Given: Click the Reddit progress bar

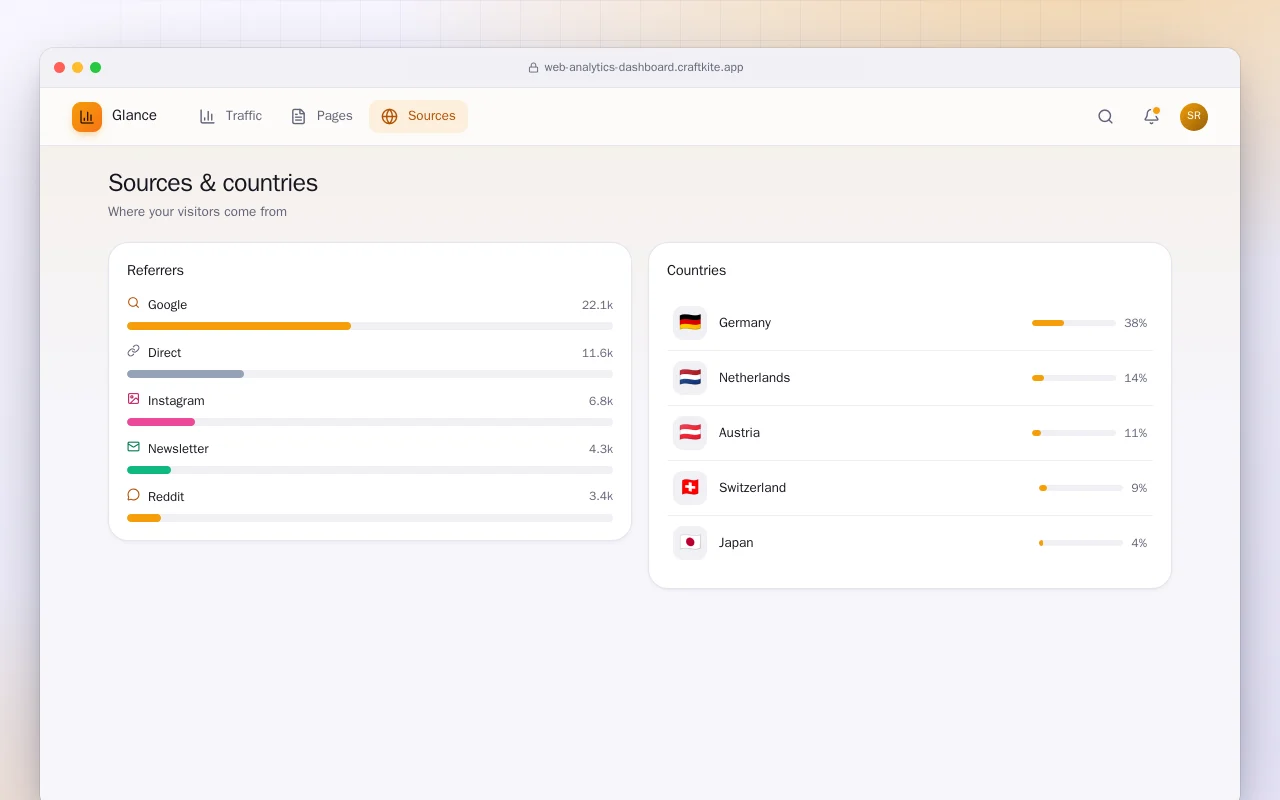Looking at the screenshot, I should (370, 518).
